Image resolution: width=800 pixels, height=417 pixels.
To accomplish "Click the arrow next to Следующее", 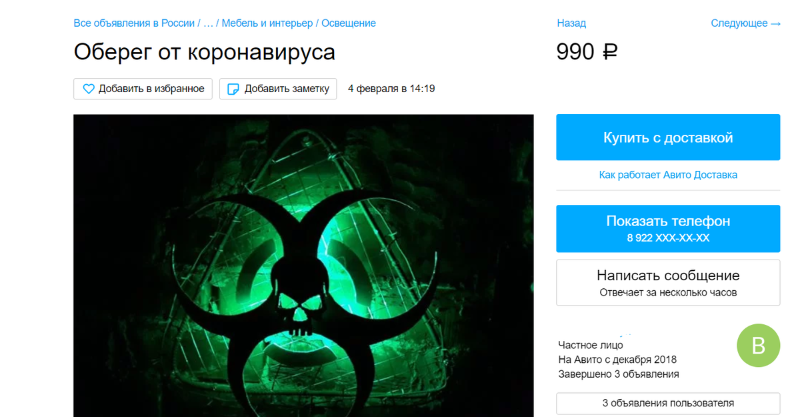I will [x=776, y=24].
